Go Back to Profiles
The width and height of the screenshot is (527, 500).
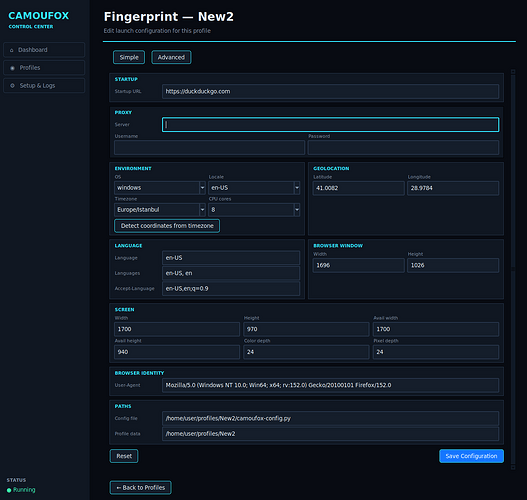click(140, 488)
